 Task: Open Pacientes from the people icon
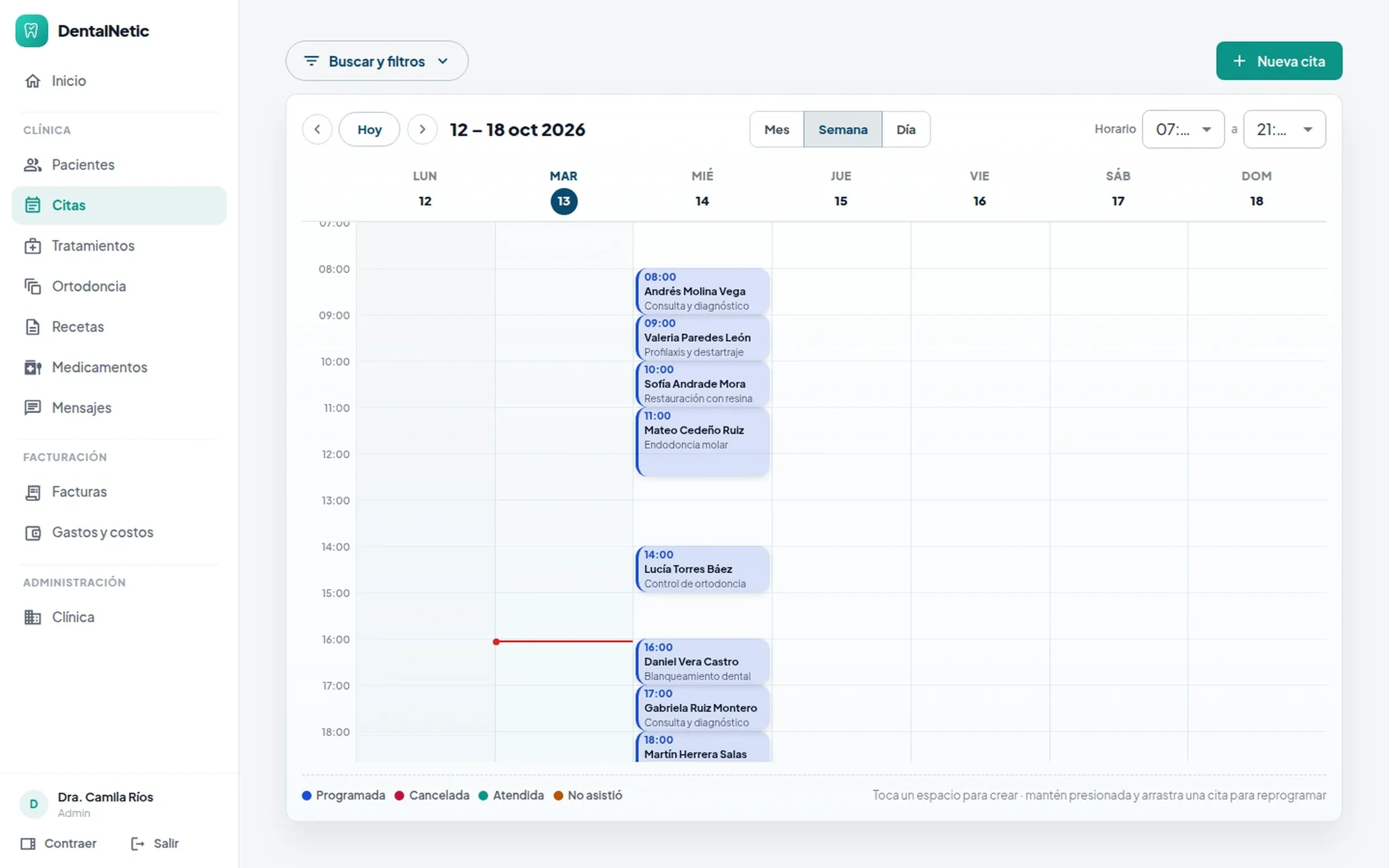32,165
